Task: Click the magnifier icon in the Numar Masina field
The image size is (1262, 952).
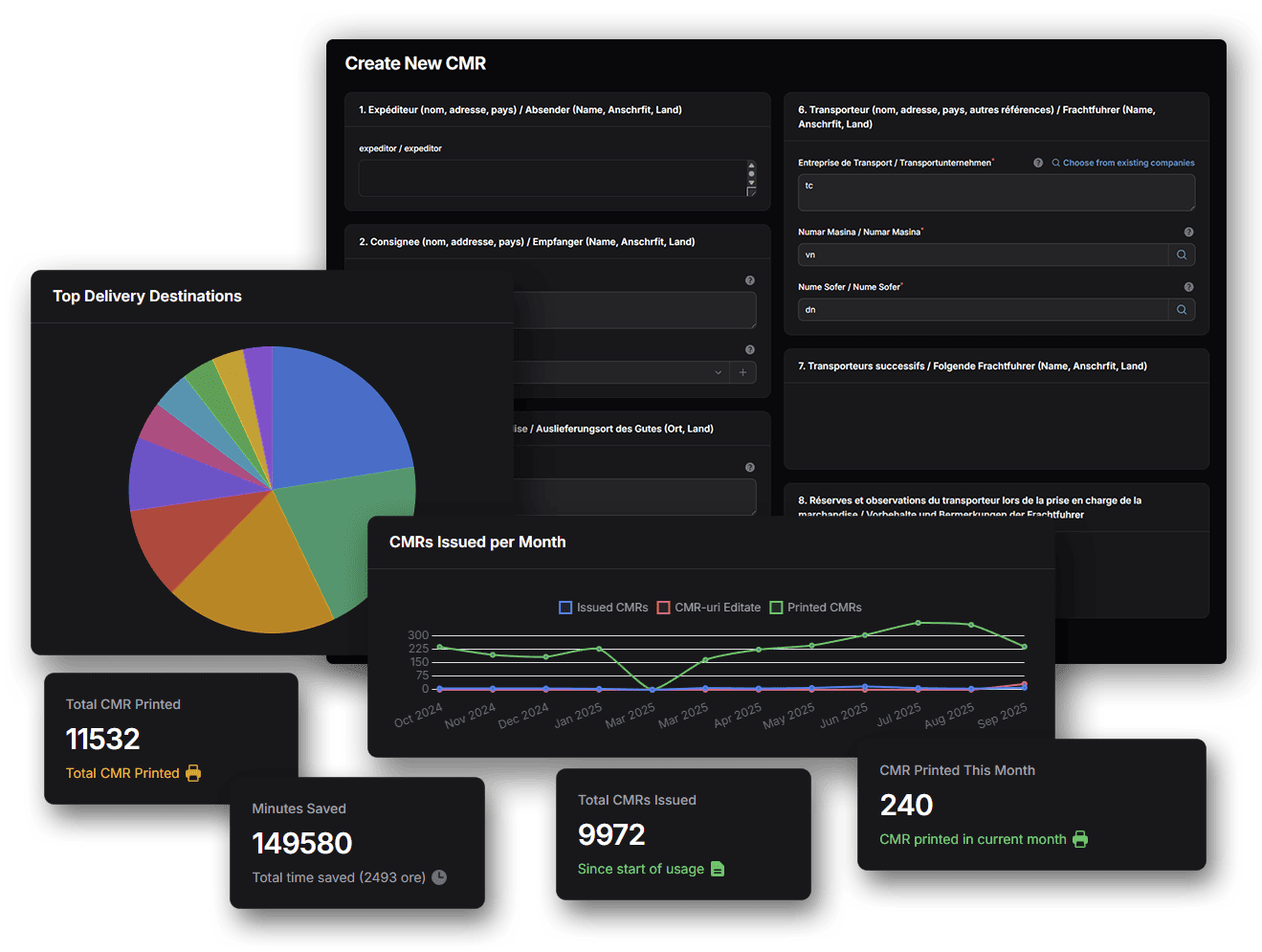Action: pos(1182,255)
